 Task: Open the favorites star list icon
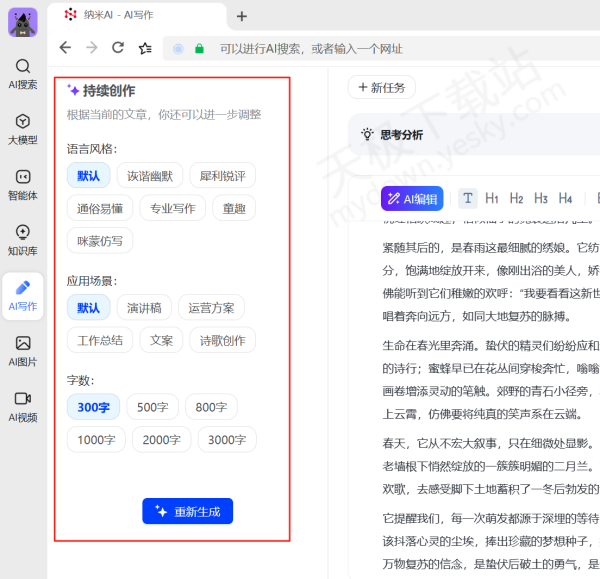coord(145,48)
